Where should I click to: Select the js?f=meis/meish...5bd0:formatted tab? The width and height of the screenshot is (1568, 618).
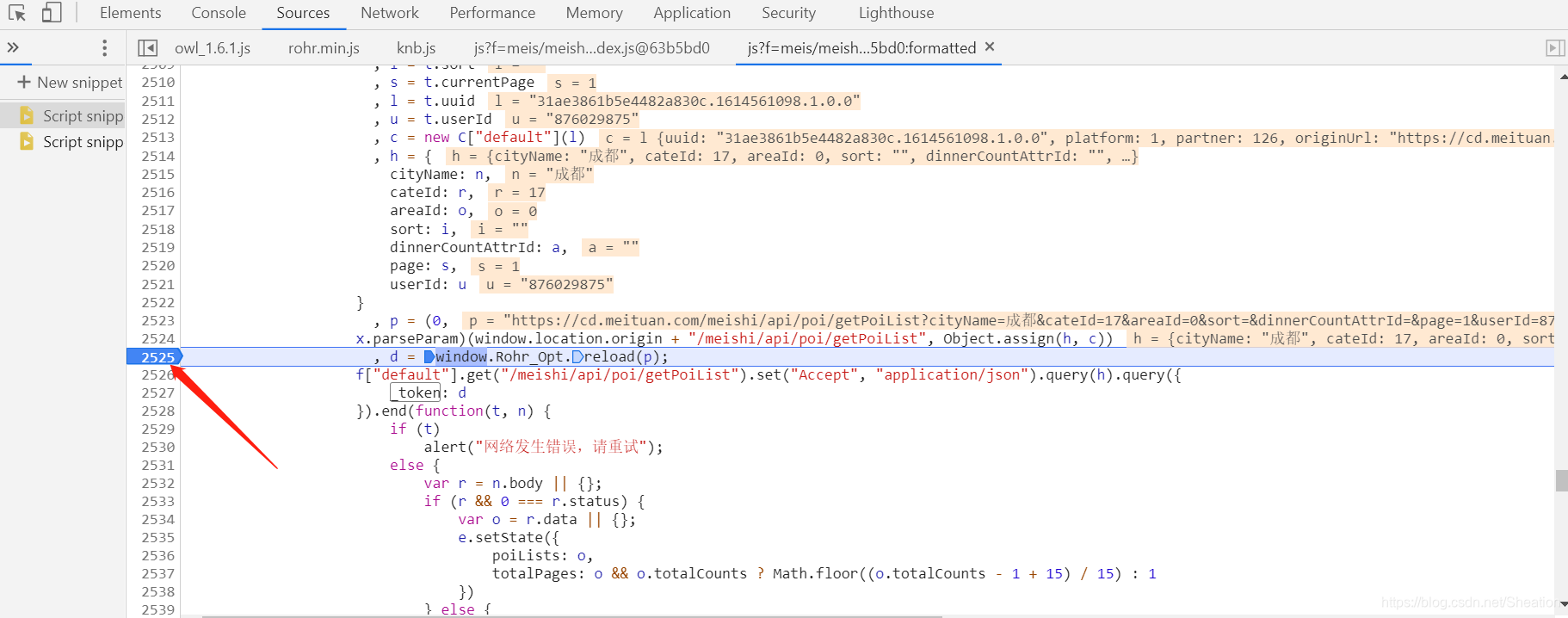click(861, 48)
